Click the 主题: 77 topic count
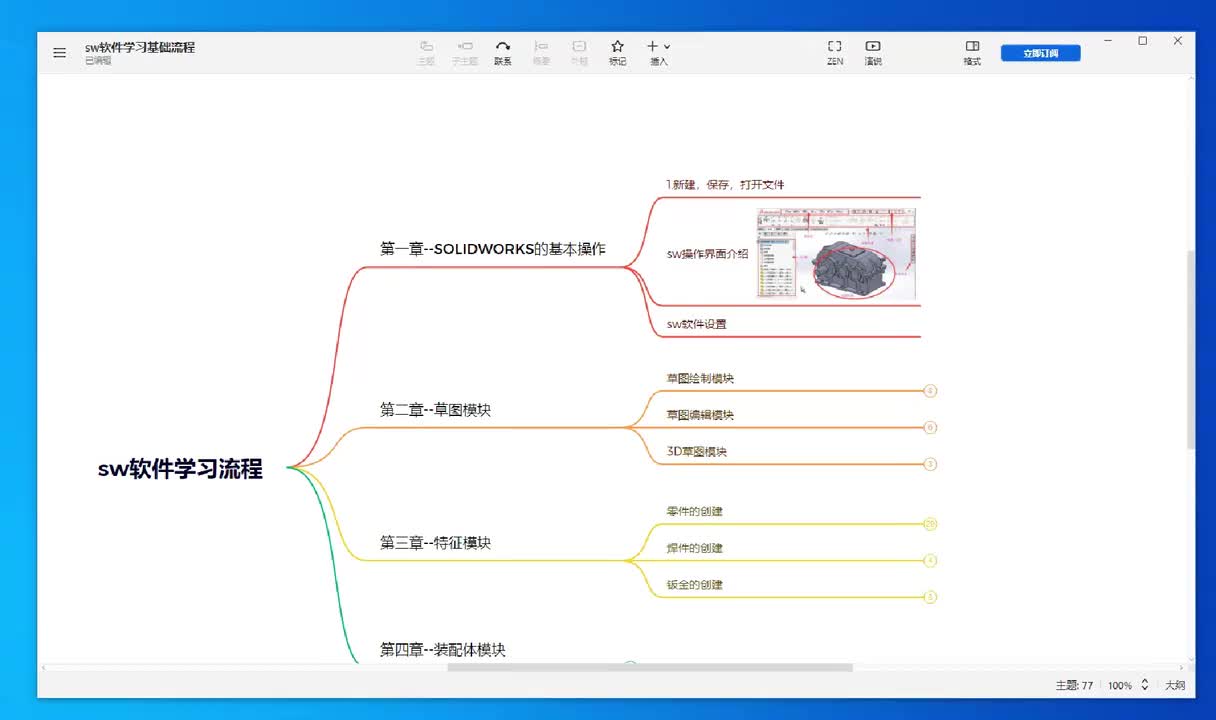The image size is (1216, 720). coord(1074,686)
